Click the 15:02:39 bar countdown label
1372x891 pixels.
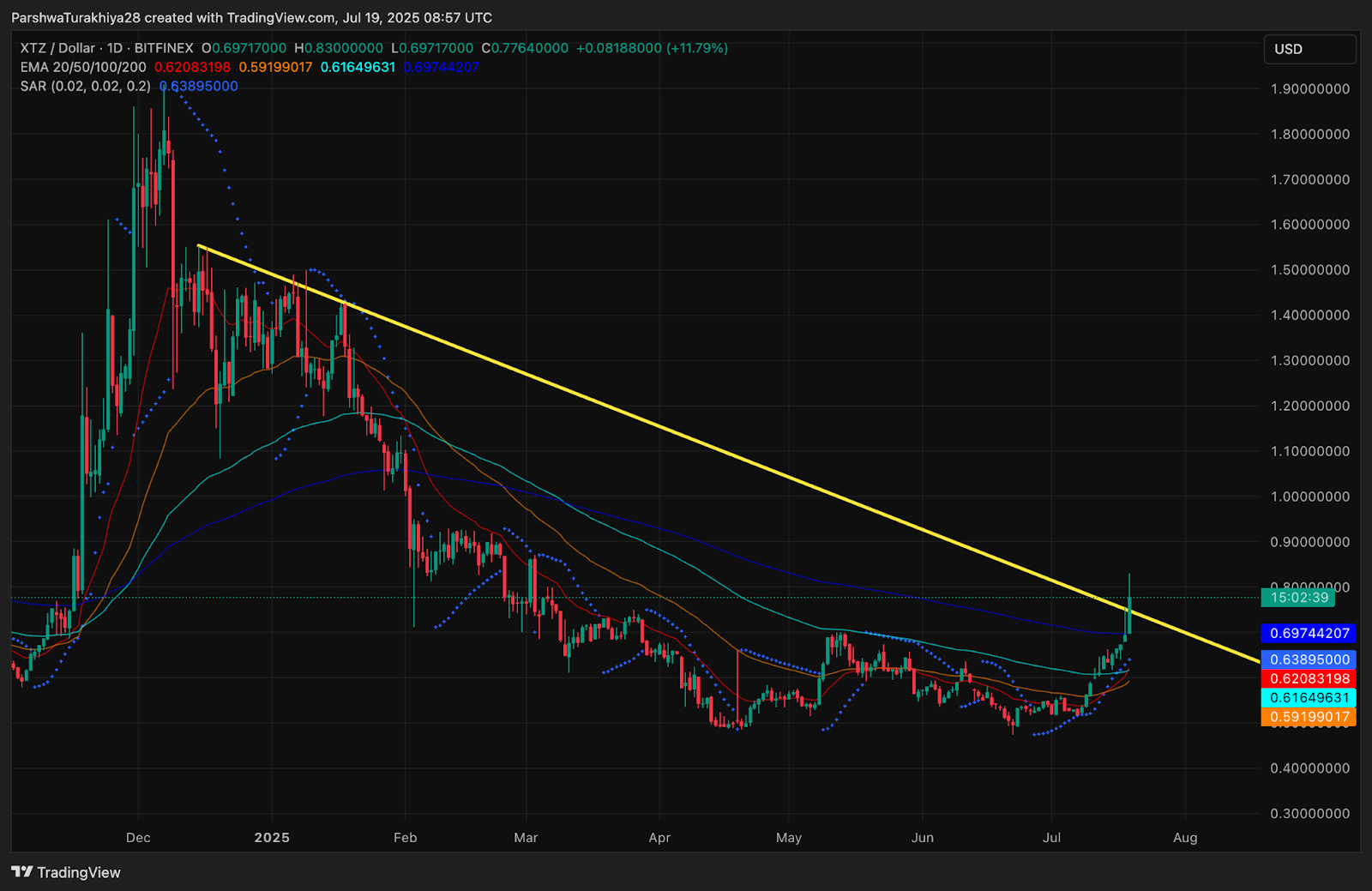[x=1298, y=598]
